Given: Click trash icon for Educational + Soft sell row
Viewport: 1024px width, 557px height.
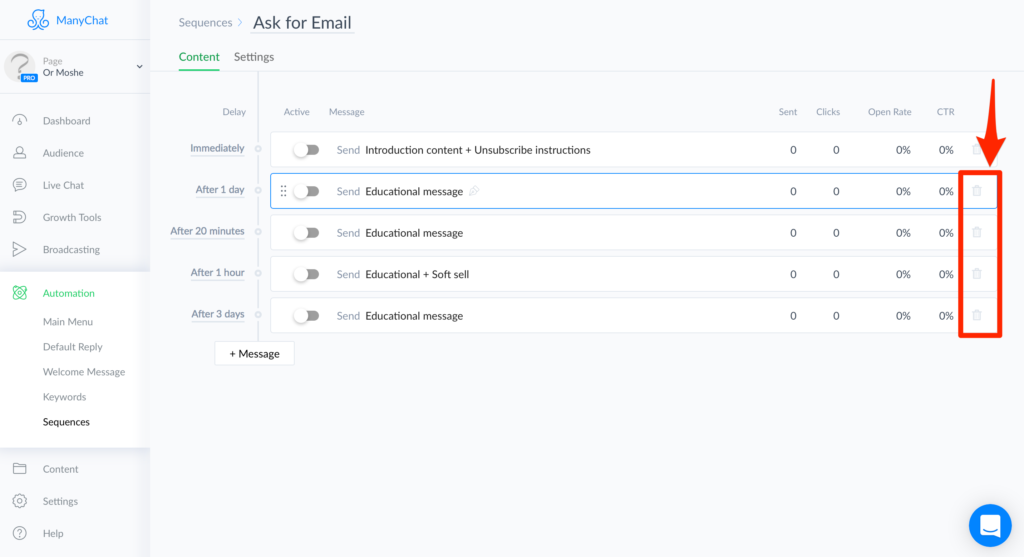Looking at the screenshot, I should coord(977,274).
